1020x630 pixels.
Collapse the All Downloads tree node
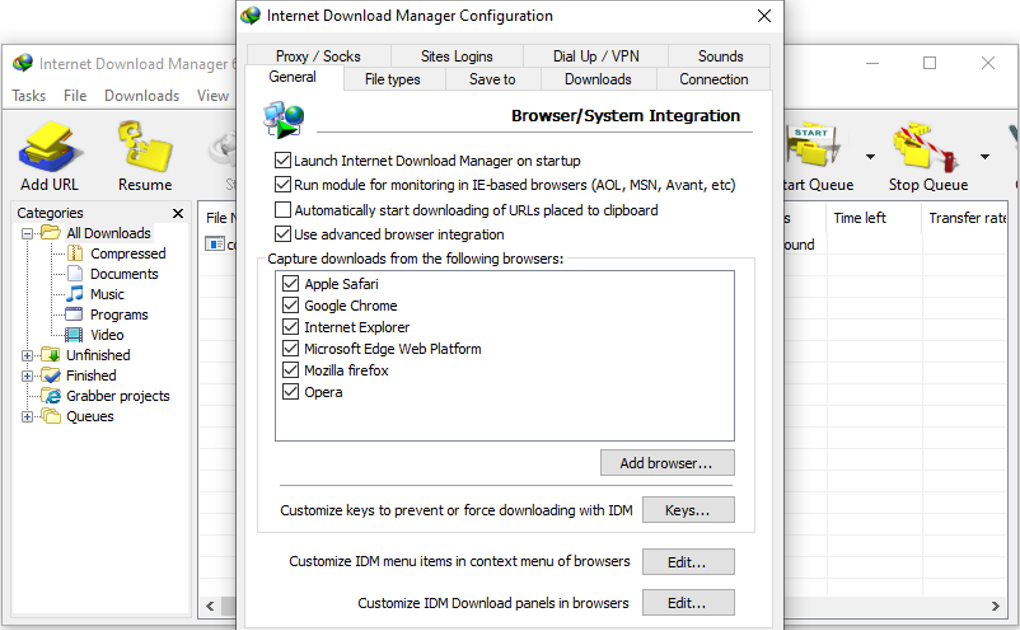point(27,233)
